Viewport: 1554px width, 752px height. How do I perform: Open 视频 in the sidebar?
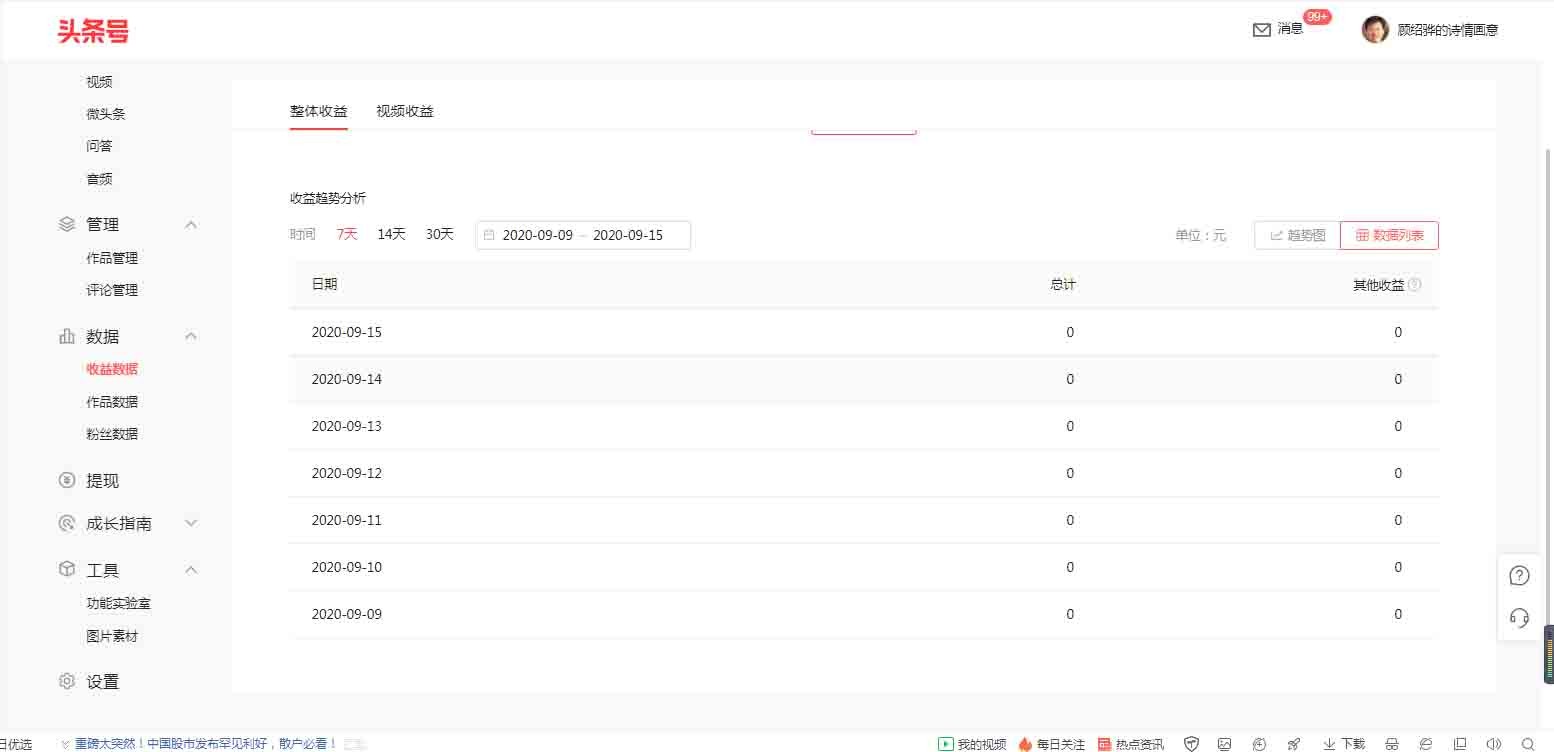tap(99, 82)
